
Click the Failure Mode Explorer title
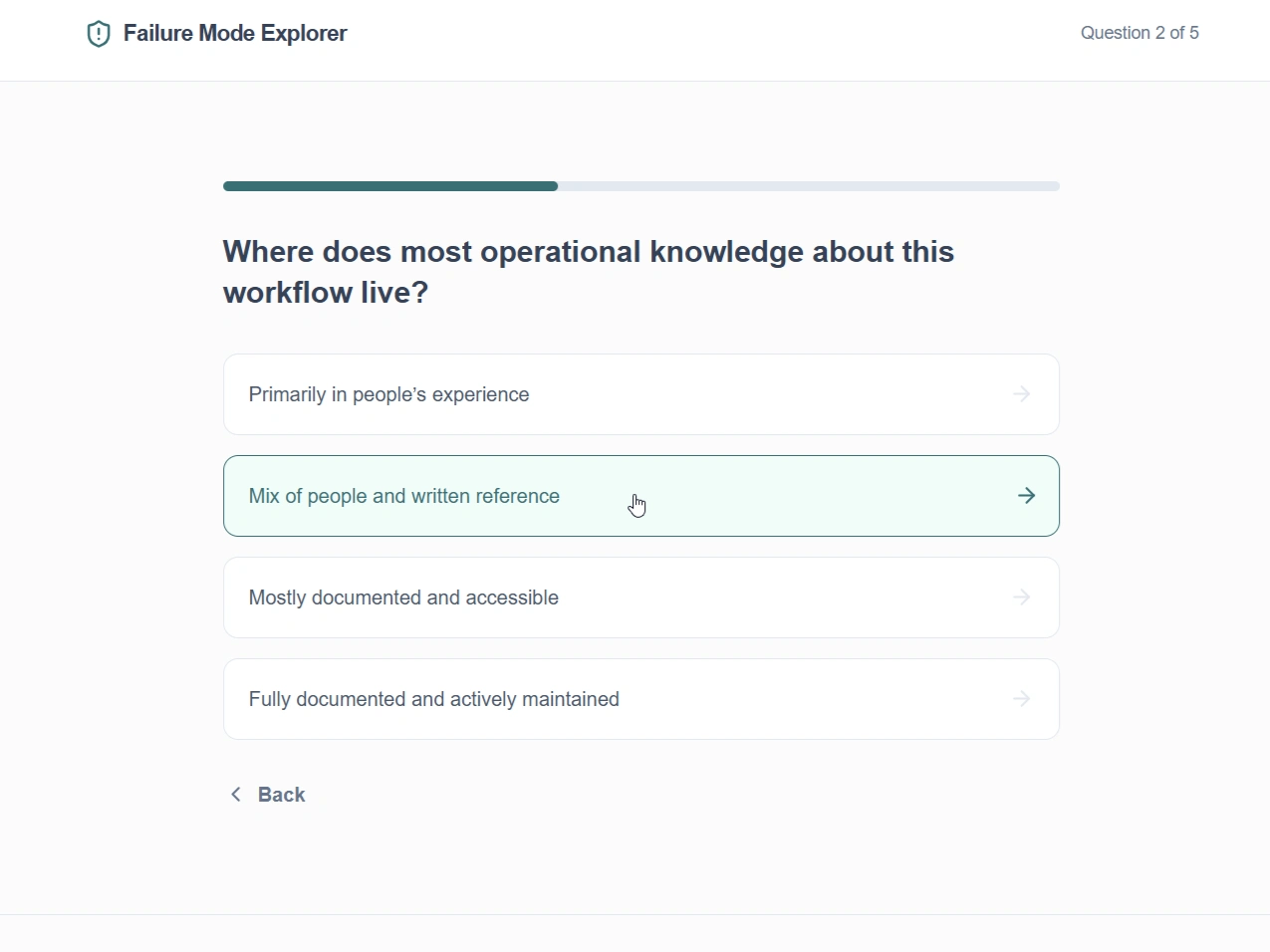(x=234, y=33)
